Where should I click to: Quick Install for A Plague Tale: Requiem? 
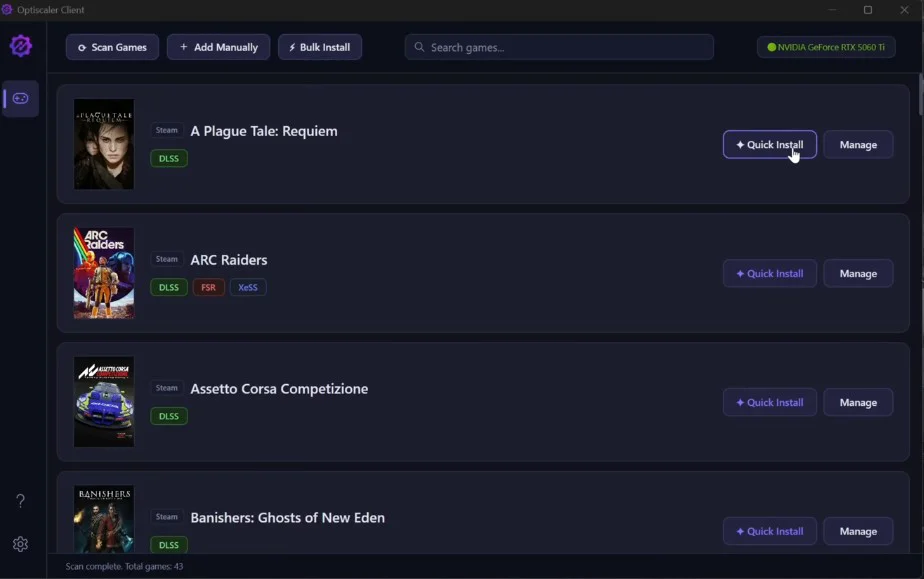[x=769, y=145]
